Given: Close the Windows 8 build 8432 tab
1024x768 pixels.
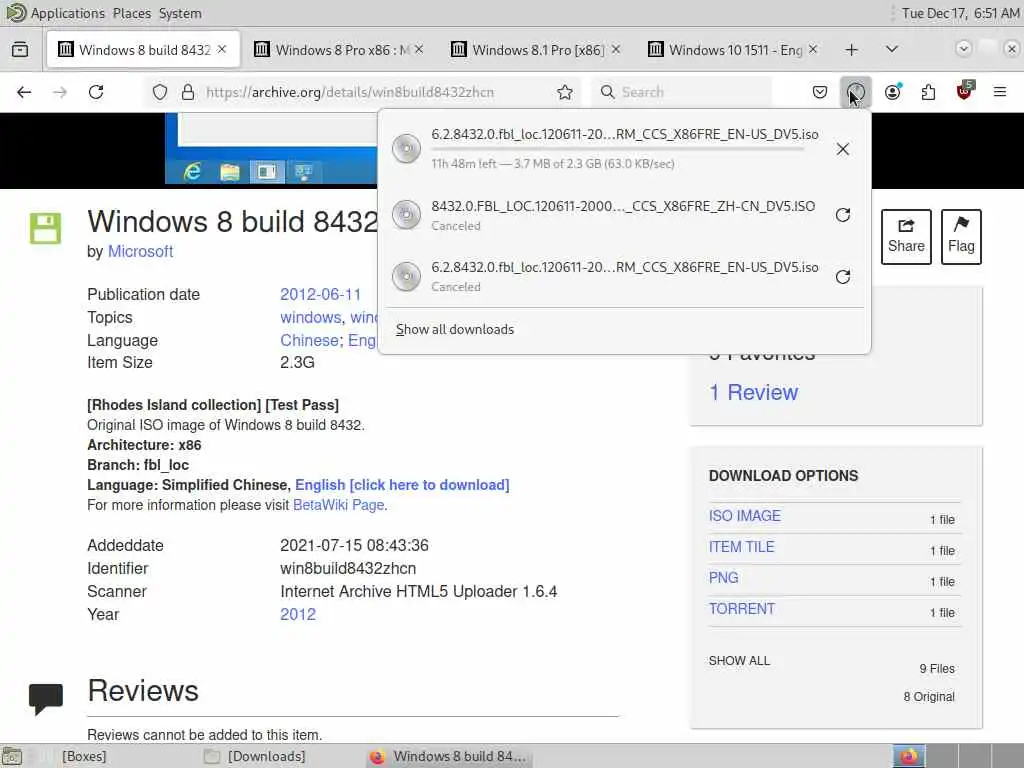Looking at the screenshot, I should [x=222, y=50].
